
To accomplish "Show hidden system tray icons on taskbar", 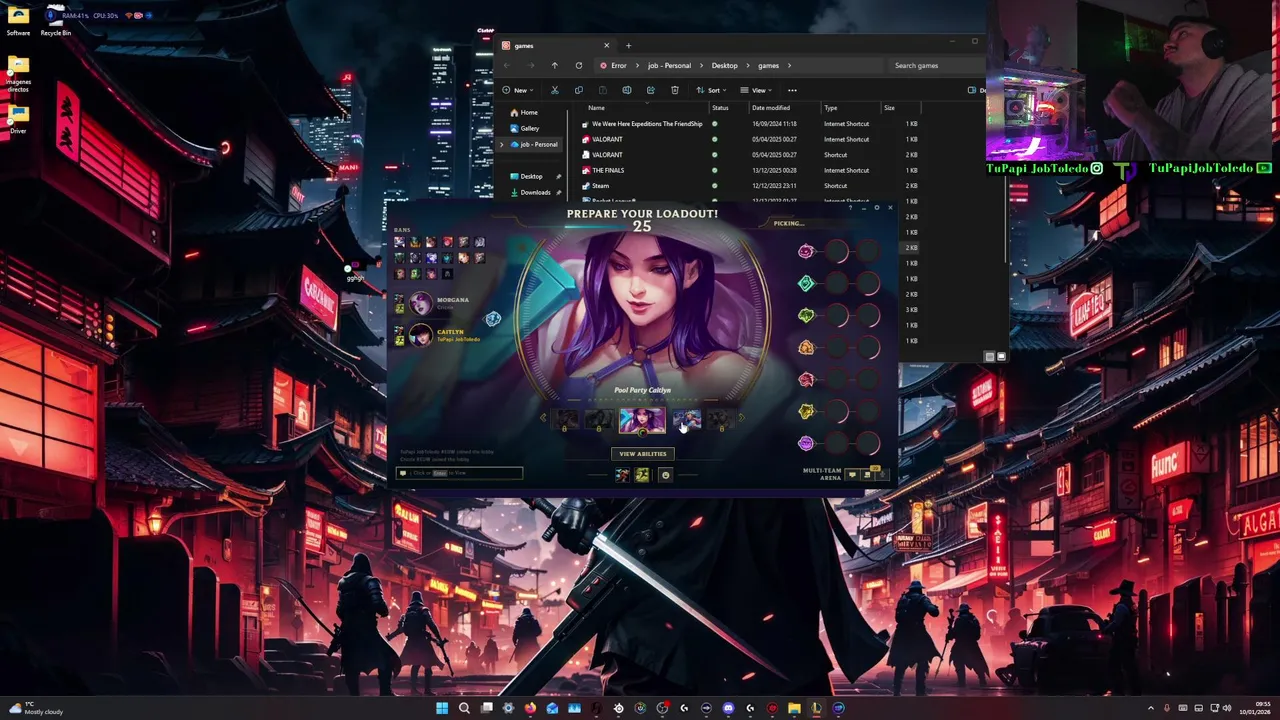I will pyautogui.click(x=1150, y=708).
